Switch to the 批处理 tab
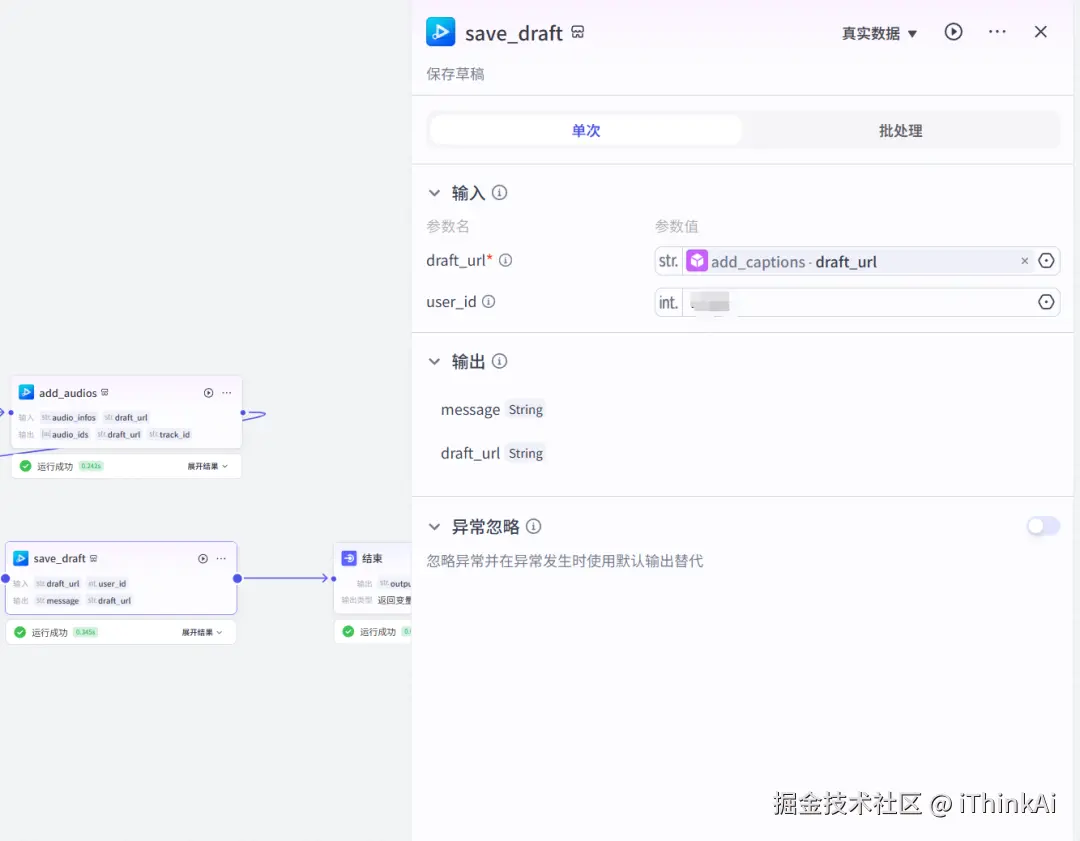 click(x=899, y=129)
